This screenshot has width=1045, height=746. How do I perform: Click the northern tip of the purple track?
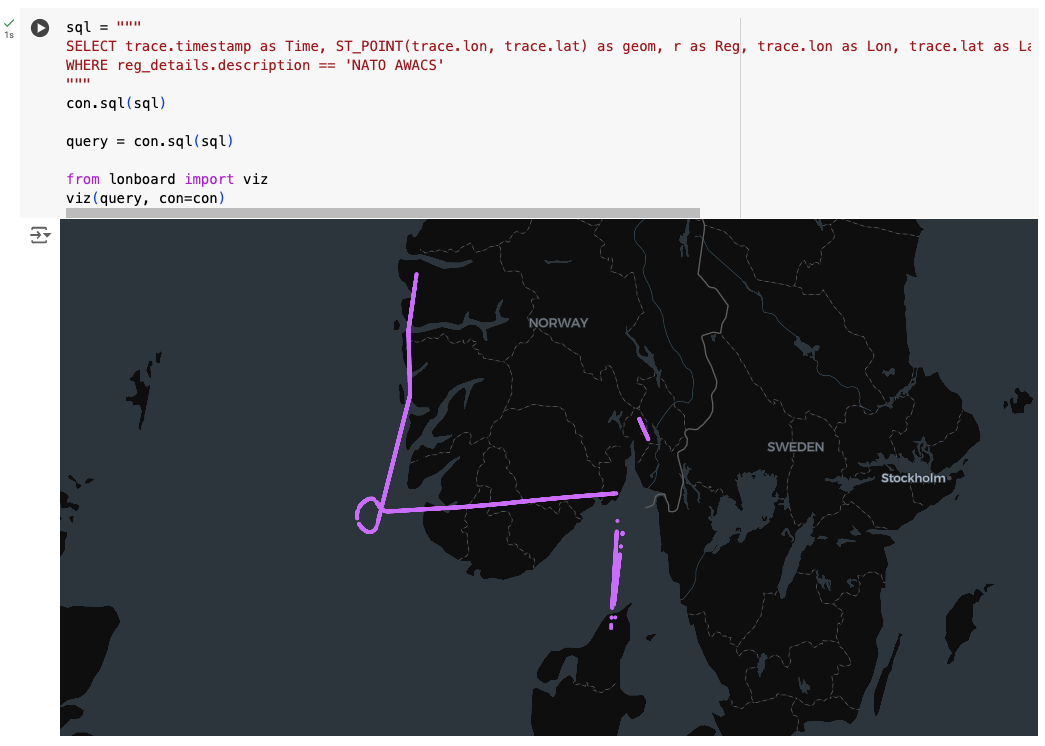416,276
